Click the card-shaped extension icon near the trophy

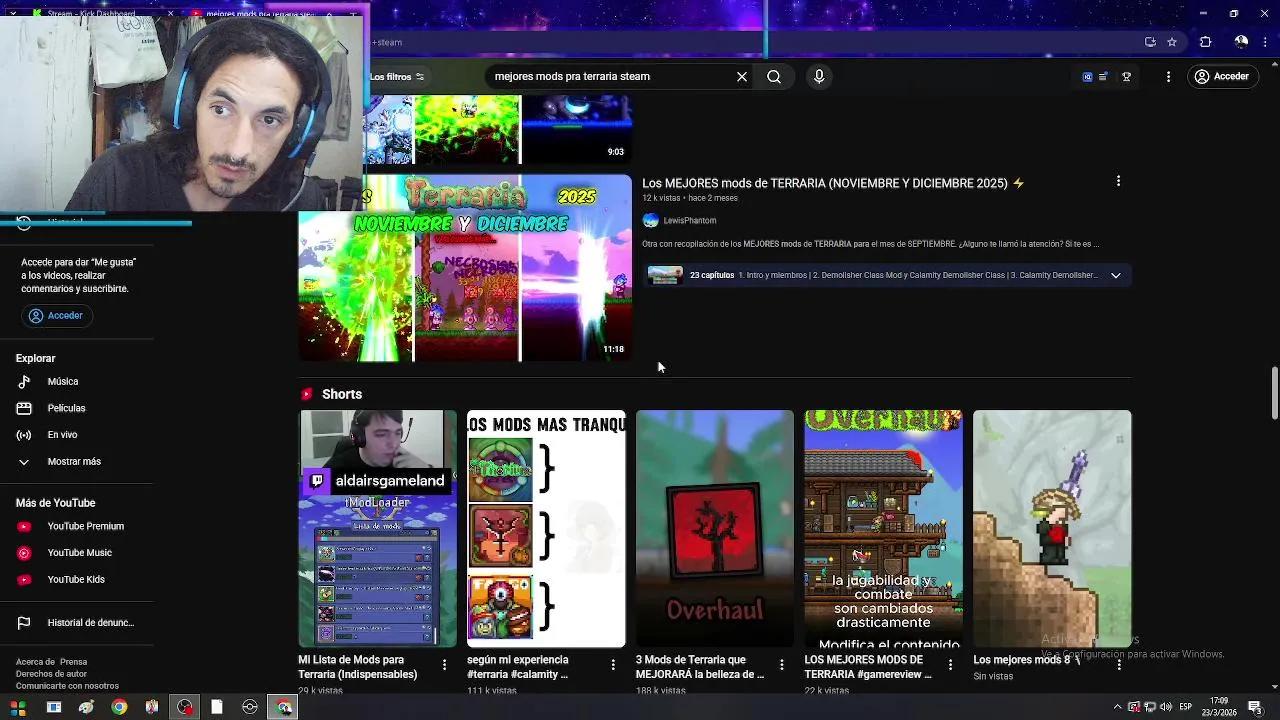[x=1104, y=76]
